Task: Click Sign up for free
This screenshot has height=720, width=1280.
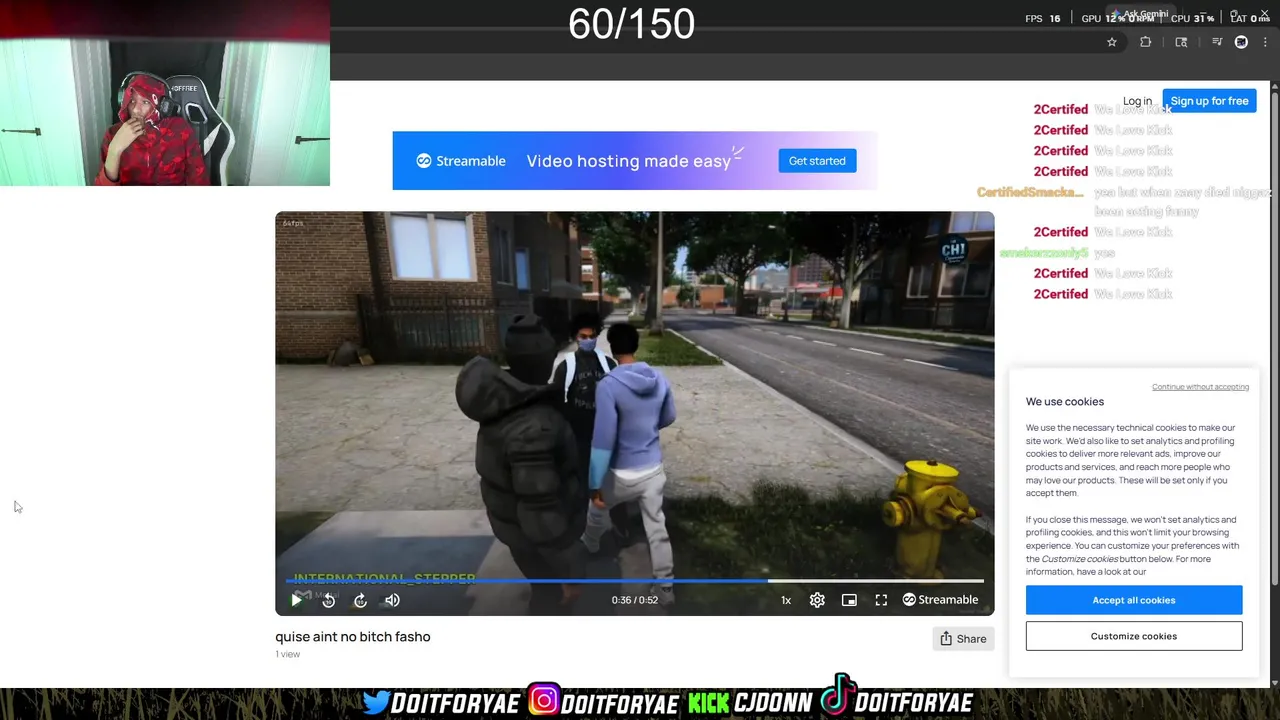Action: coord(1209,101)
